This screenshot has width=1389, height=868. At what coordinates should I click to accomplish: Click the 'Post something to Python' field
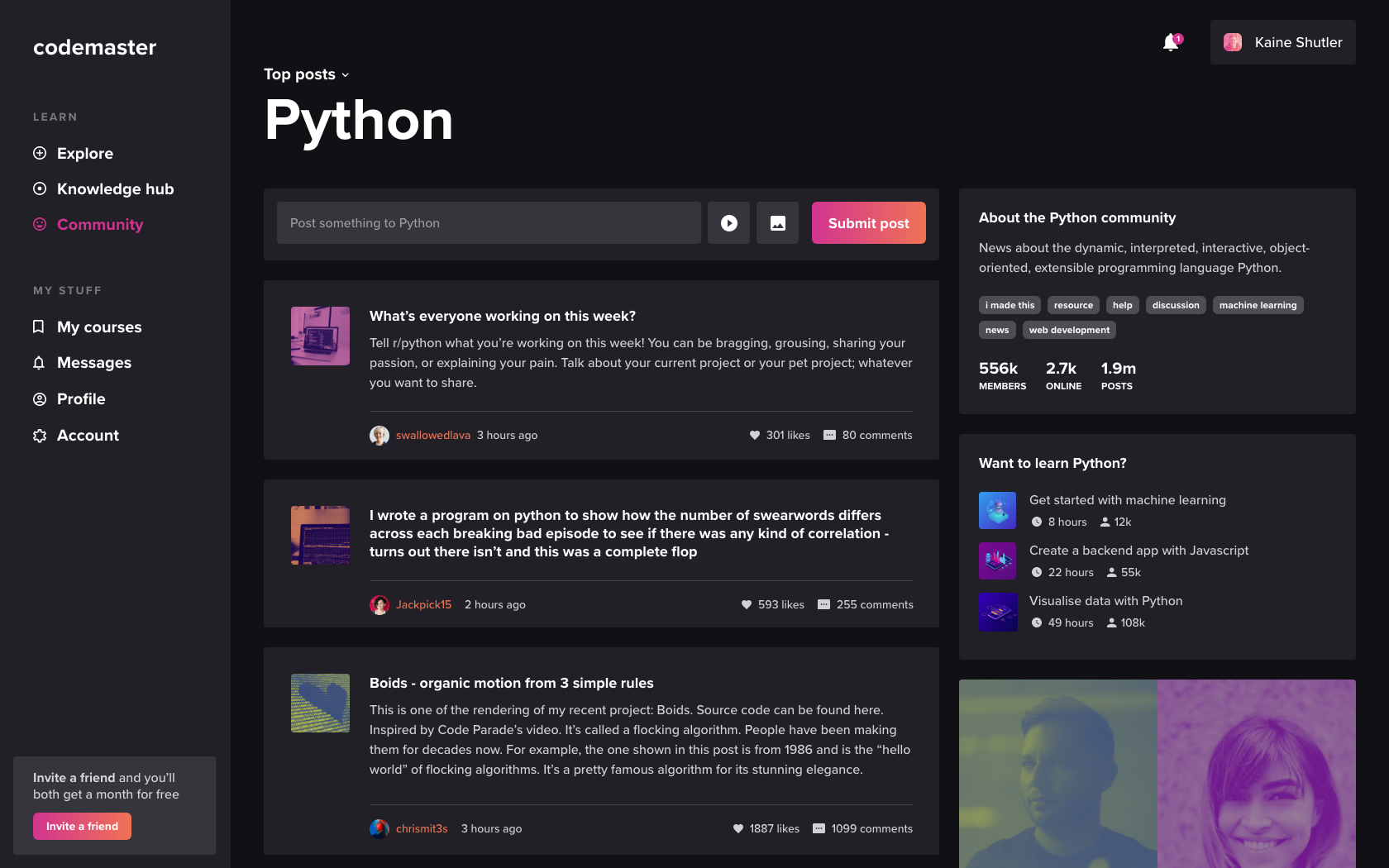[489, 223]
